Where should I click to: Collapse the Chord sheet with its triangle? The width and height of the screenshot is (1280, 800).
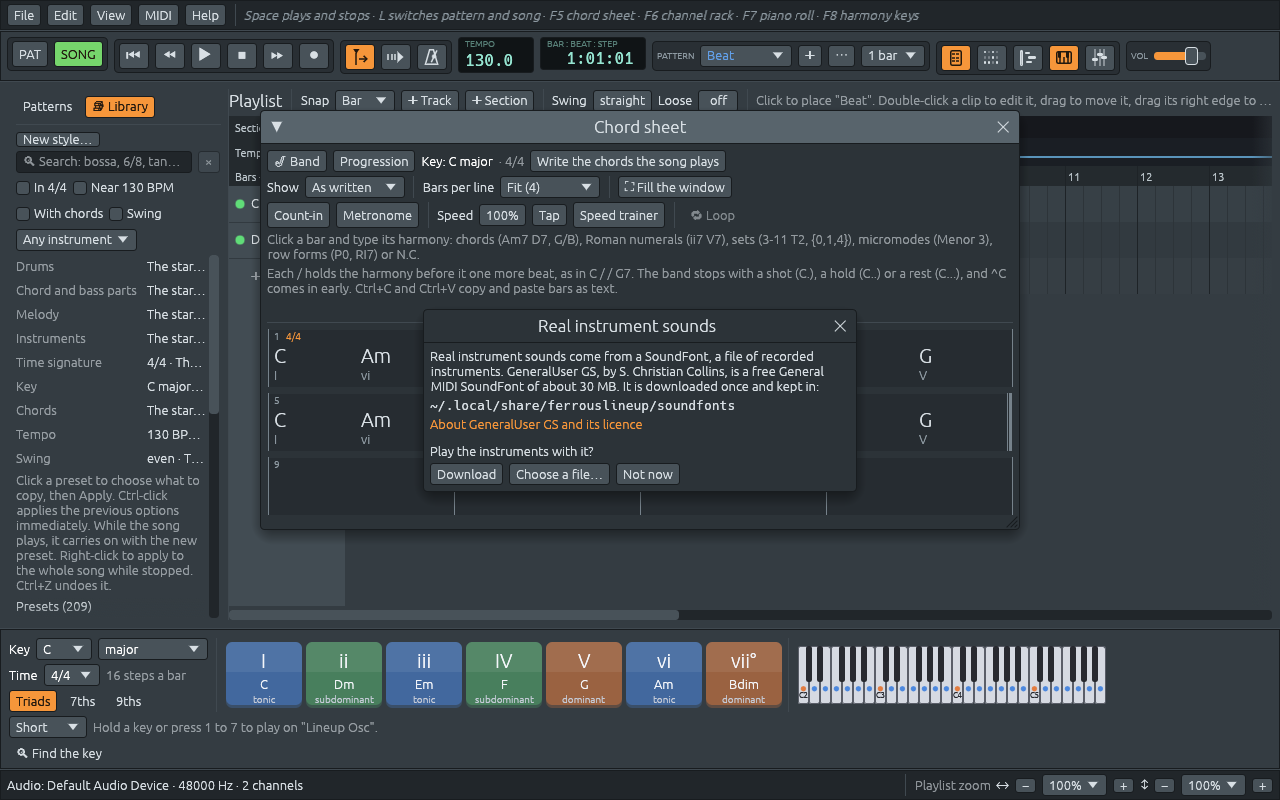(277, 127)
